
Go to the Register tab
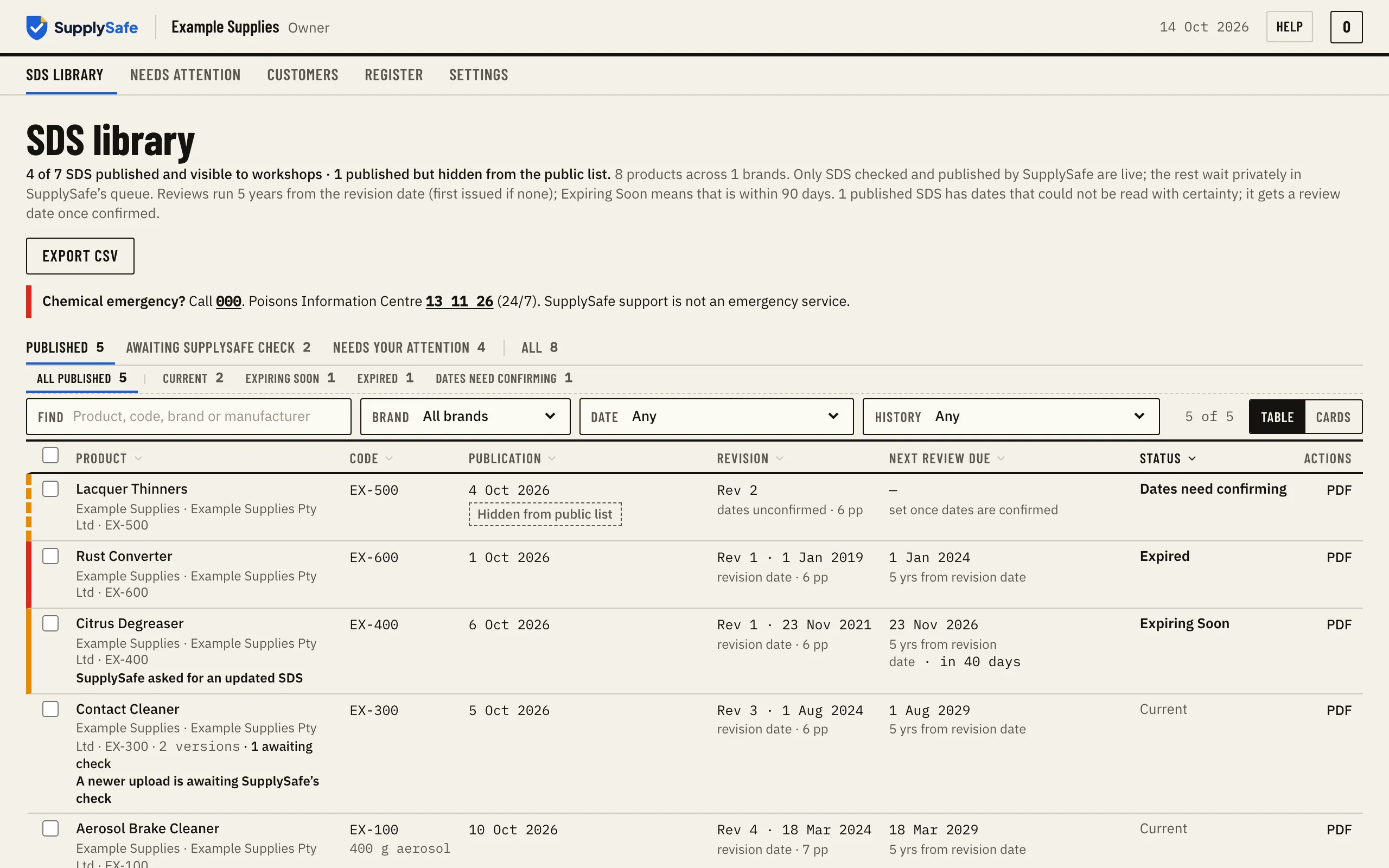tap(394, 75)
